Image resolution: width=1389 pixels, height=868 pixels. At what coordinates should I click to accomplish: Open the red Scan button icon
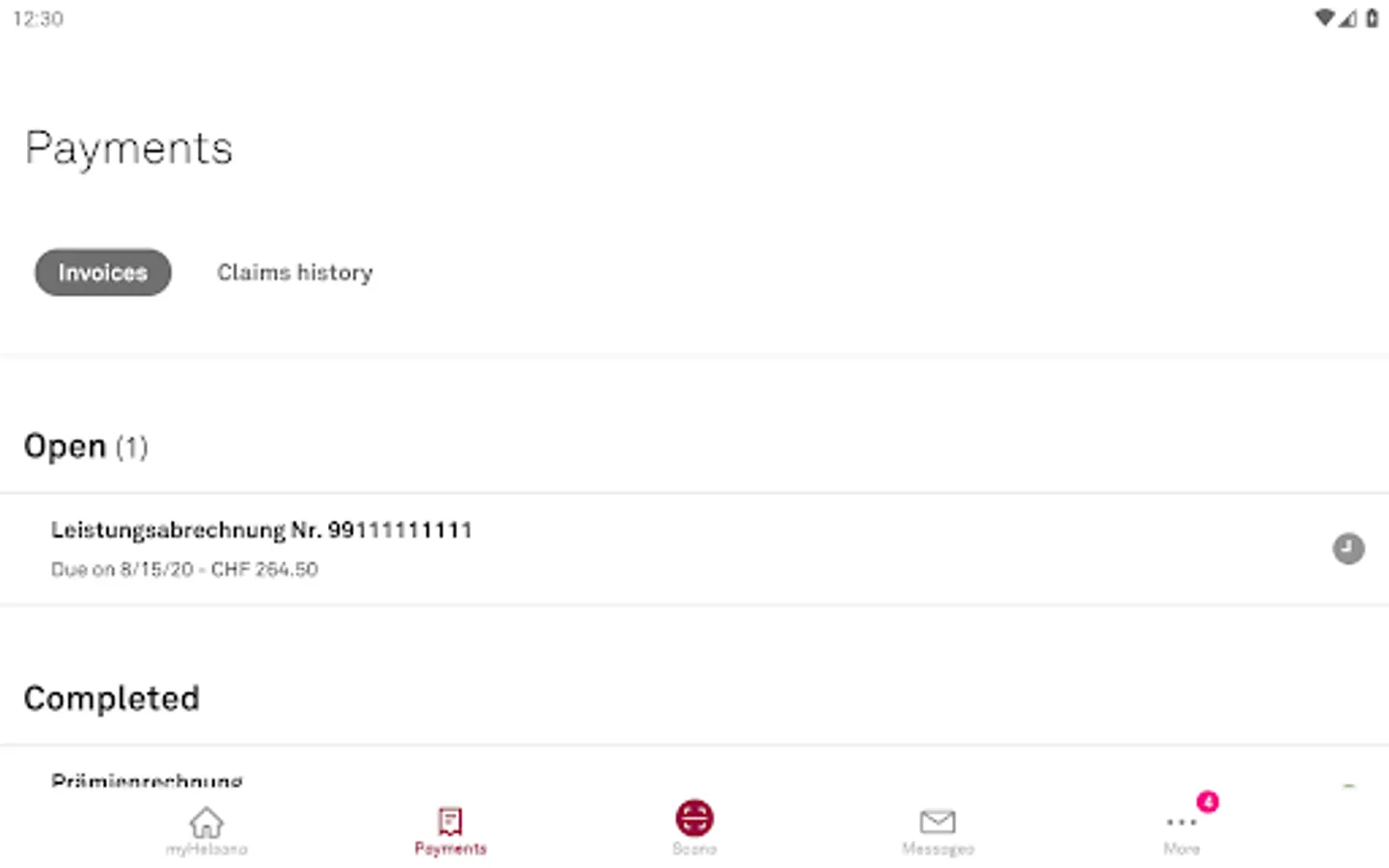point(694,818)
